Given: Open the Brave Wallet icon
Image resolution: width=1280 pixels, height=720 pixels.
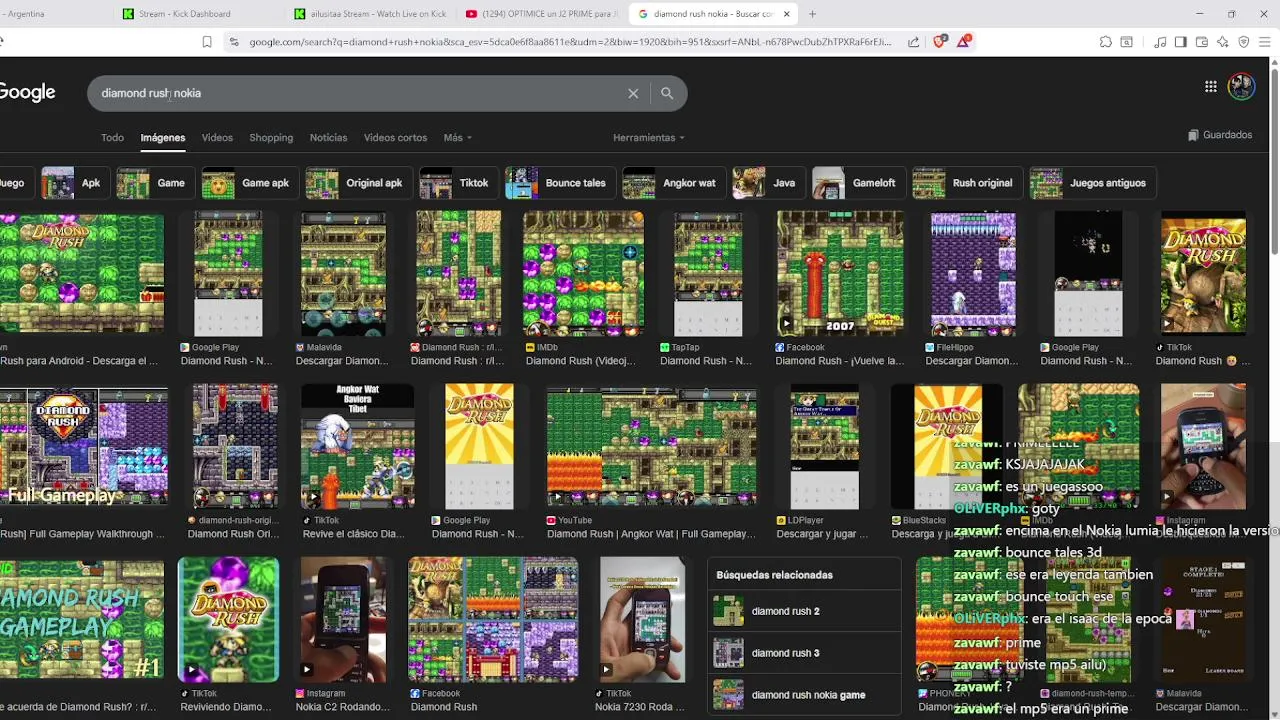Looking at the screenshot, I should [1202, 42].
